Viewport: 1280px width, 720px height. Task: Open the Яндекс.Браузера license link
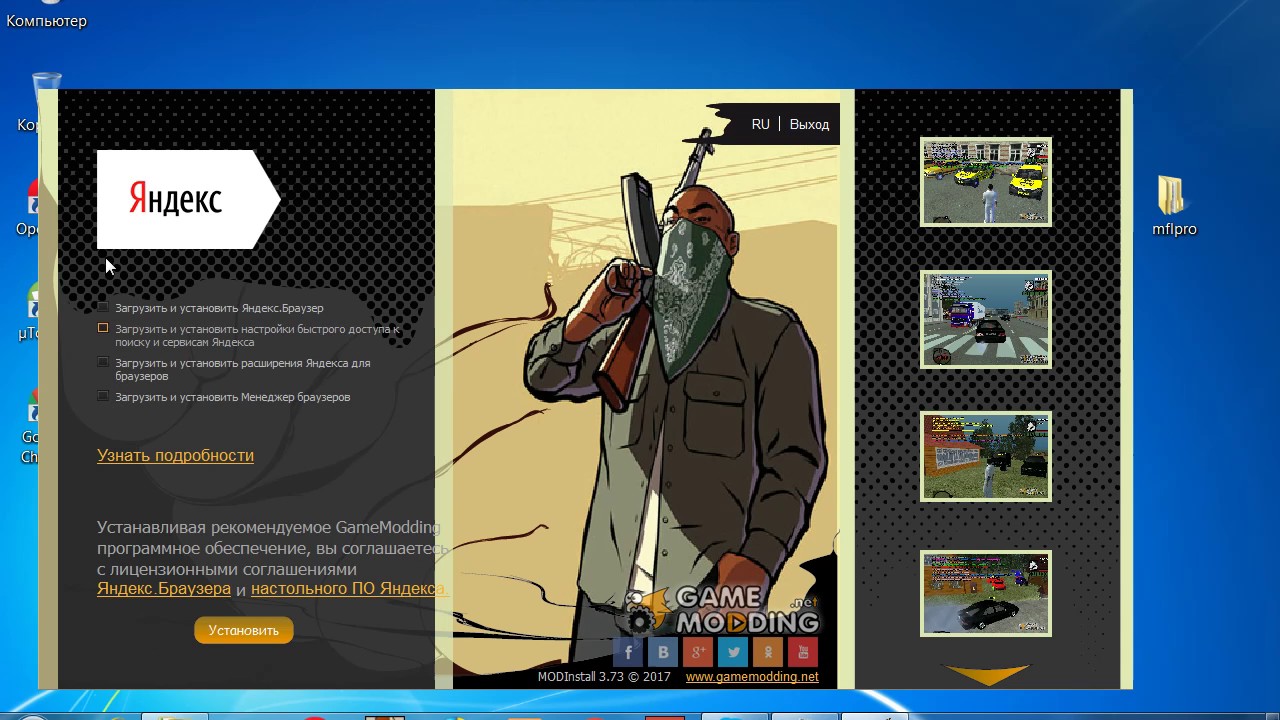164,589
